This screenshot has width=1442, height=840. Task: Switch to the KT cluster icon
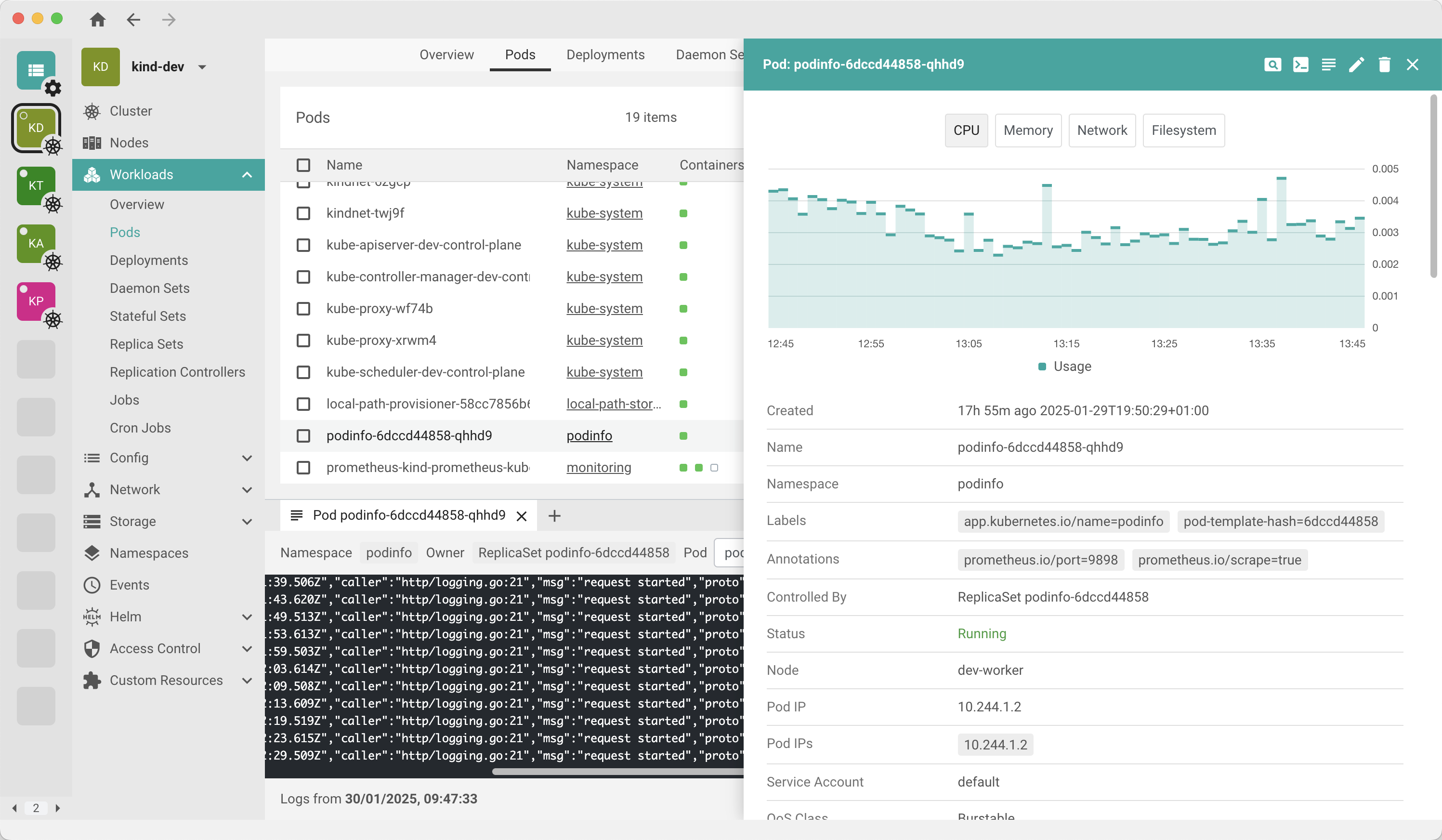[36, 185]
